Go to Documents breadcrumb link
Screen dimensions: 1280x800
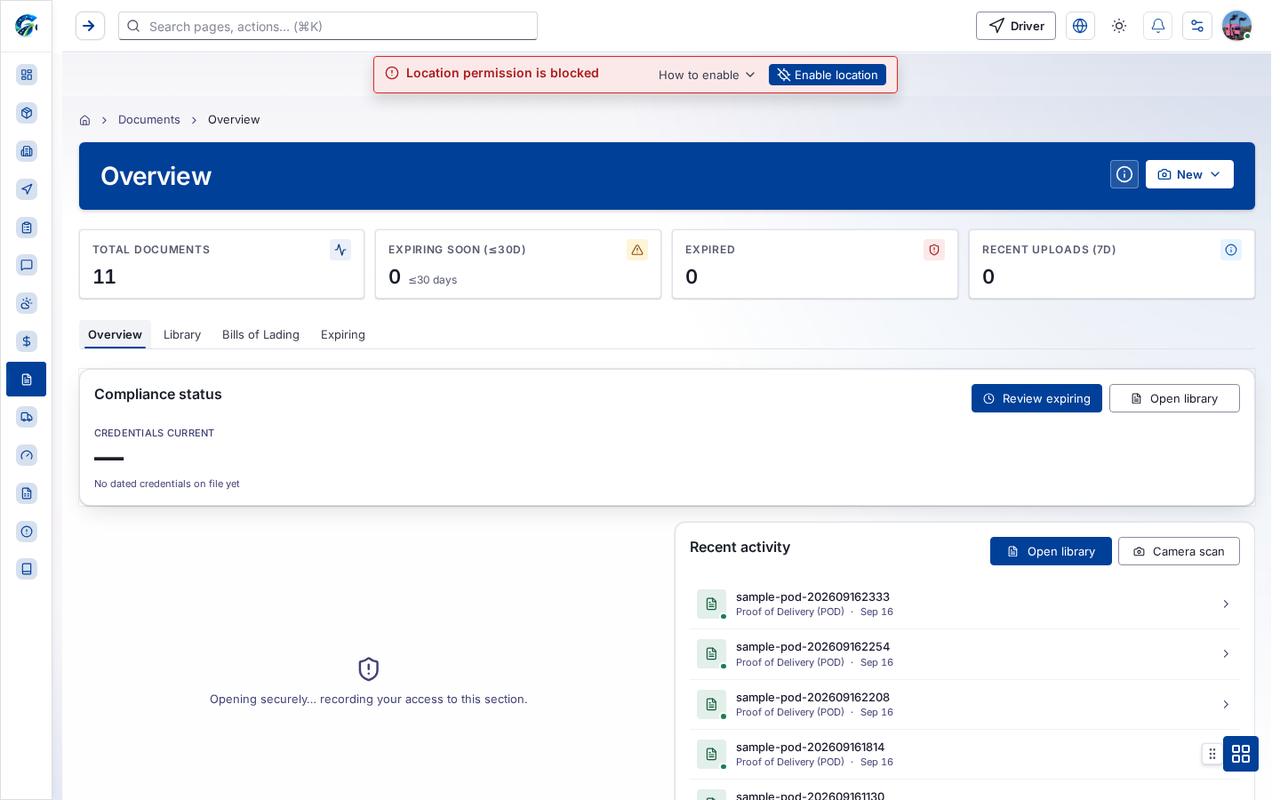149,120
